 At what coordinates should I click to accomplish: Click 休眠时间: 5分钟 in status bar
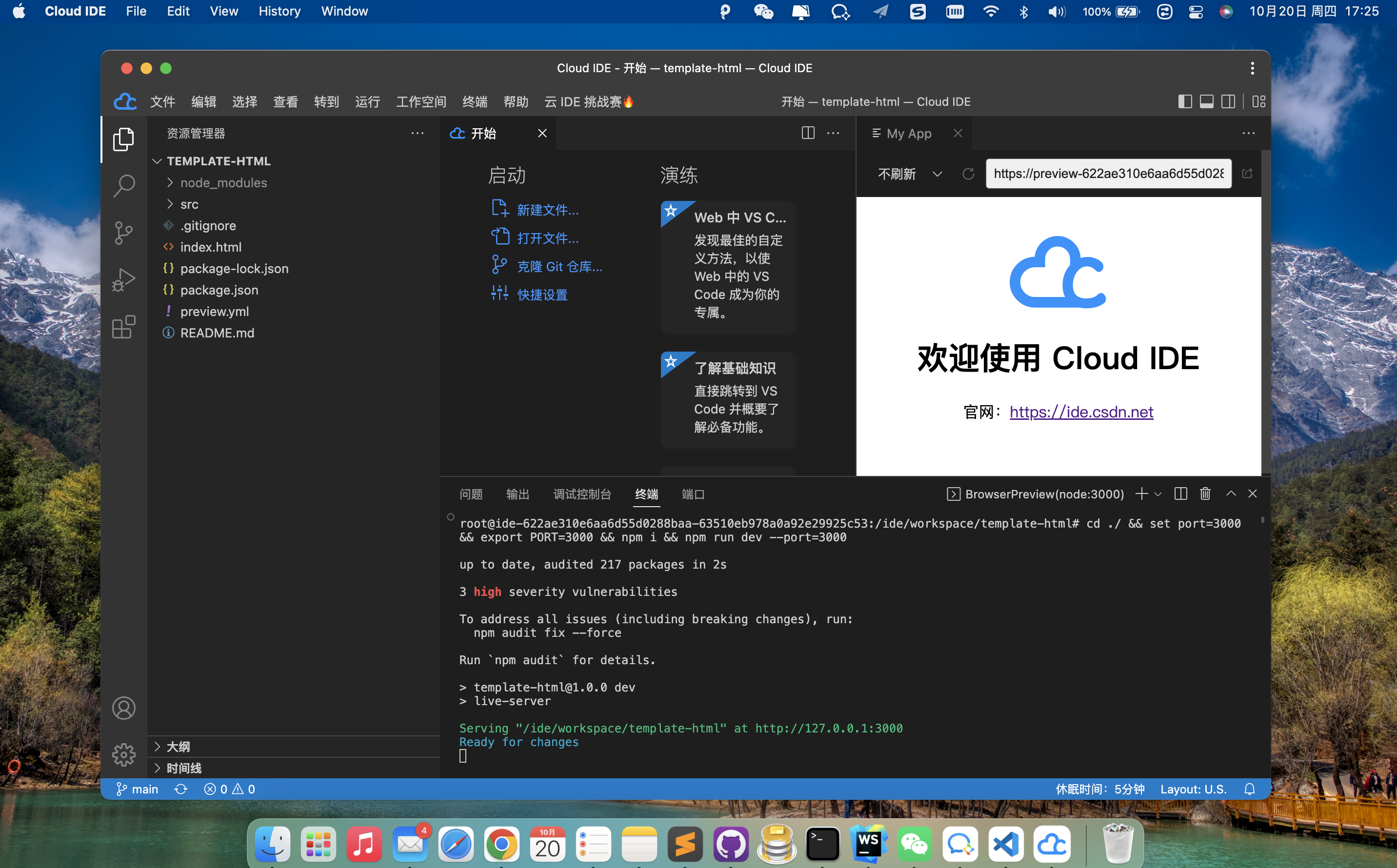click(1099, 789)
